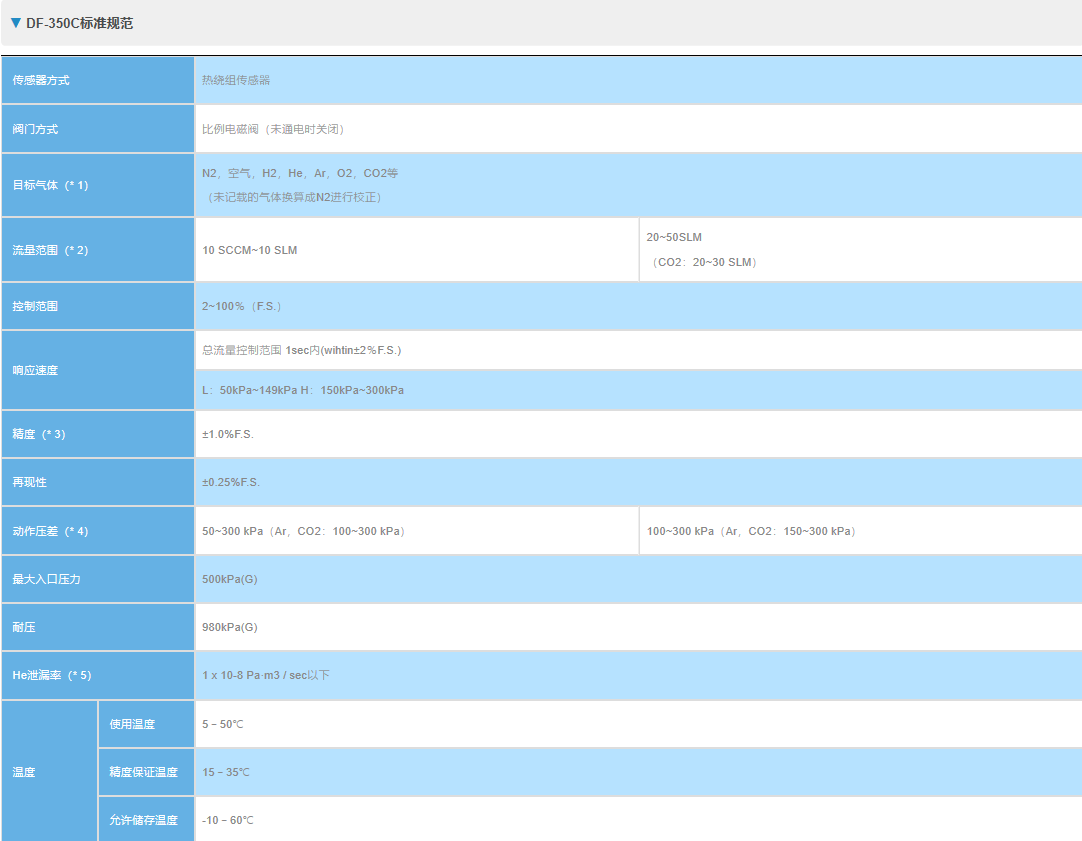This screenshot has height=841, width=1082.
Task: Select the 最大入口压力 row header
Action: pos(98,579)
